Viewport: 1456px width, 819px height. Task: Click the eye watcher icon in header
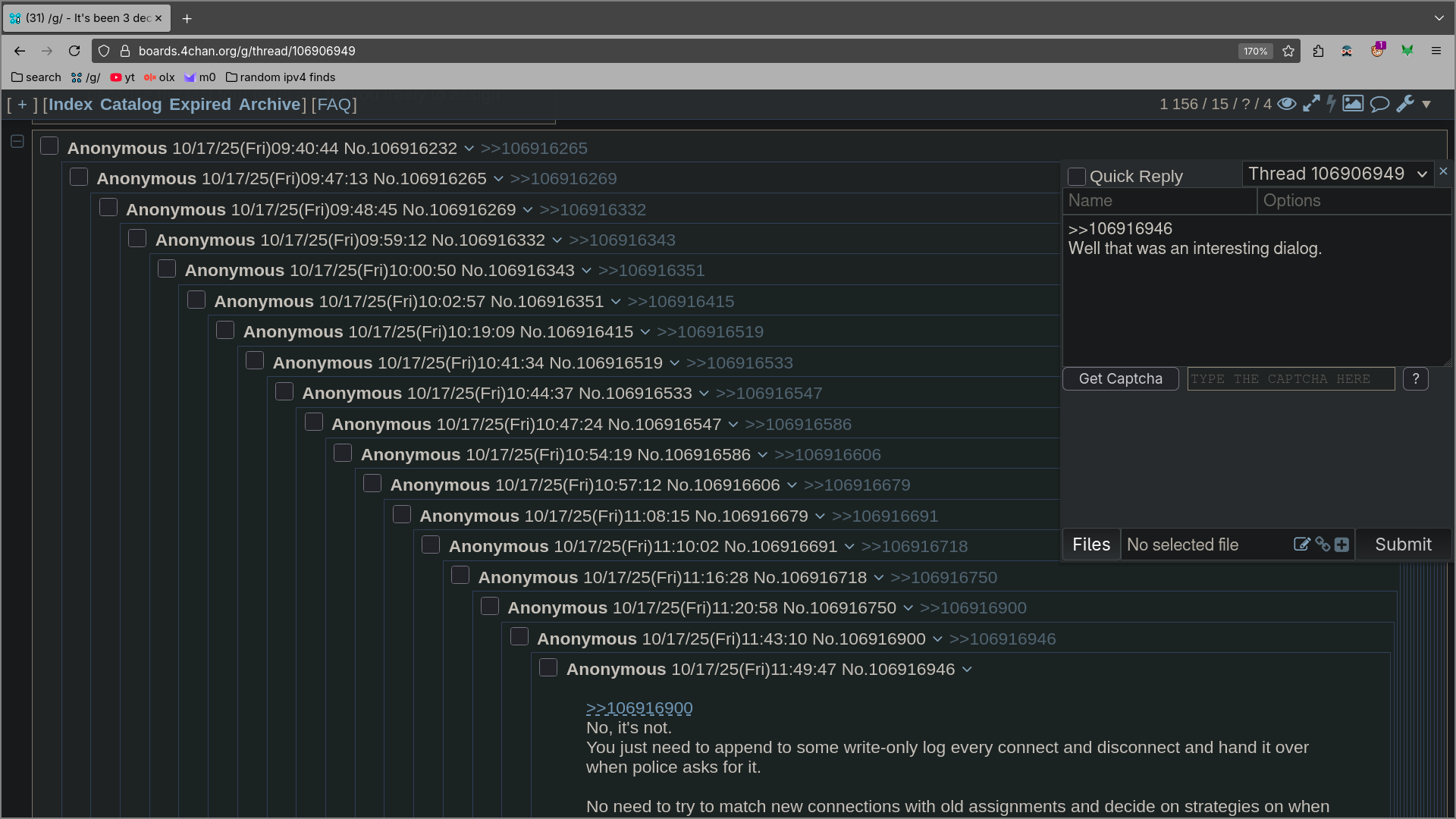[1286, 104]
